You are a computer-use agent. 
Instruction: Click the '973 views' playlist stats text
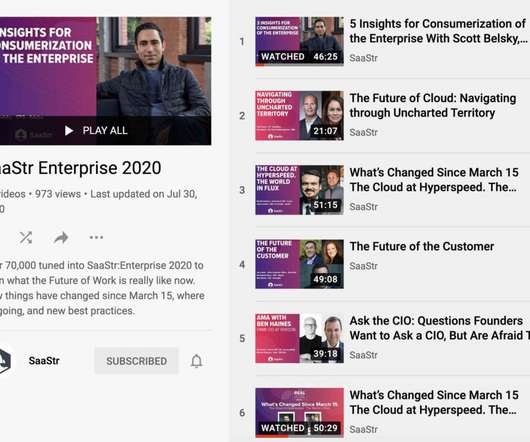coord(58,194)
